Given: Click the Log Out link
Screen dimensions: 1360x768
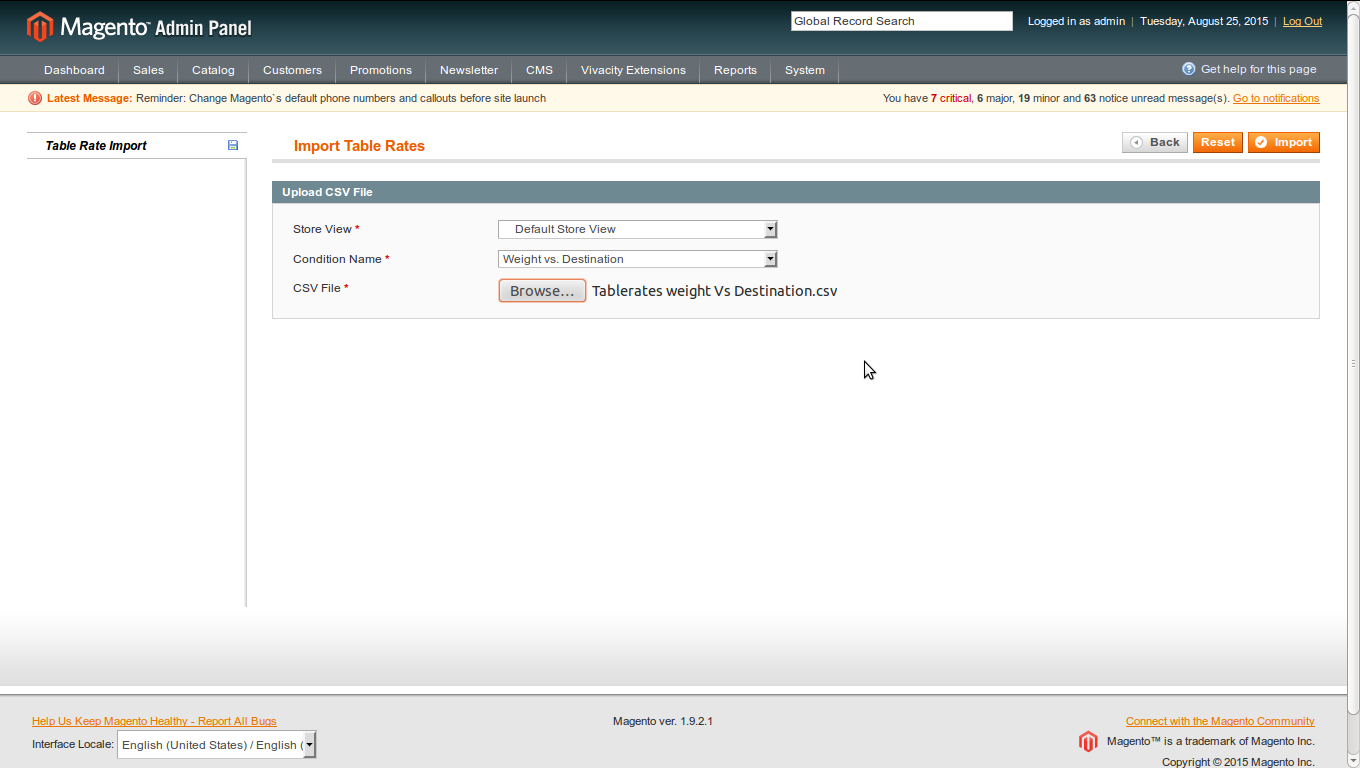Looking at the screenshot, I should (x=1302, y=21).
